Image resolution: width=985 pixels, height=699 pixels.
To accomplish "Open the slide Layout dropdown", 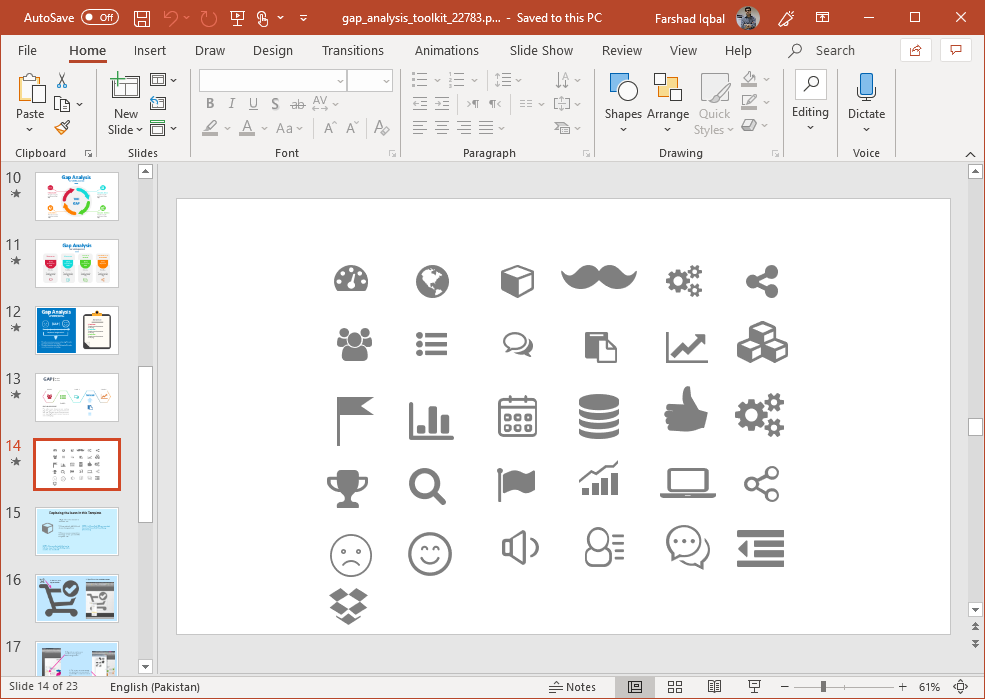I will tap(163, 80).
